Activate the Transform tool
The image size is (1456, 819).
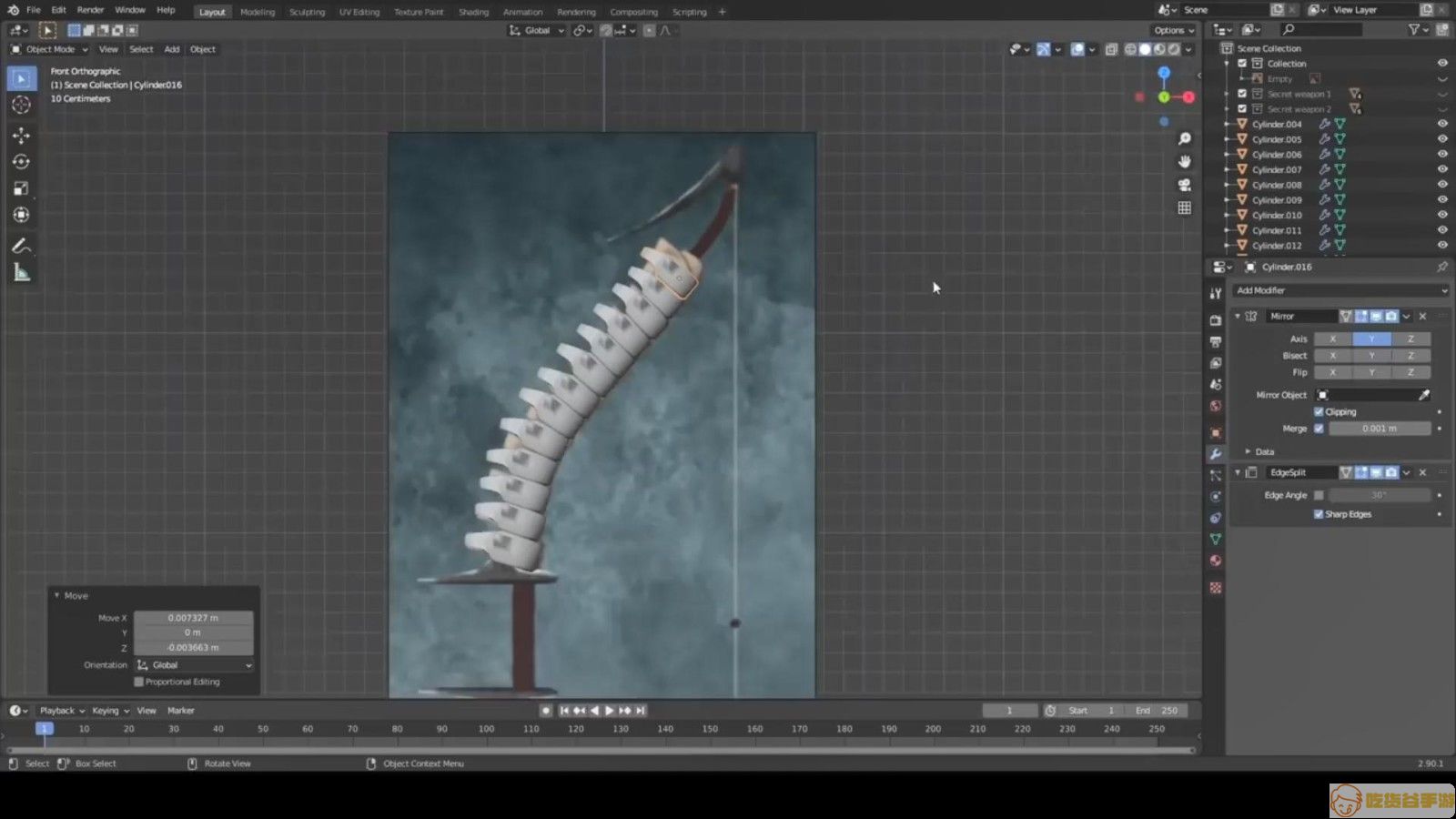pos(21,215)
